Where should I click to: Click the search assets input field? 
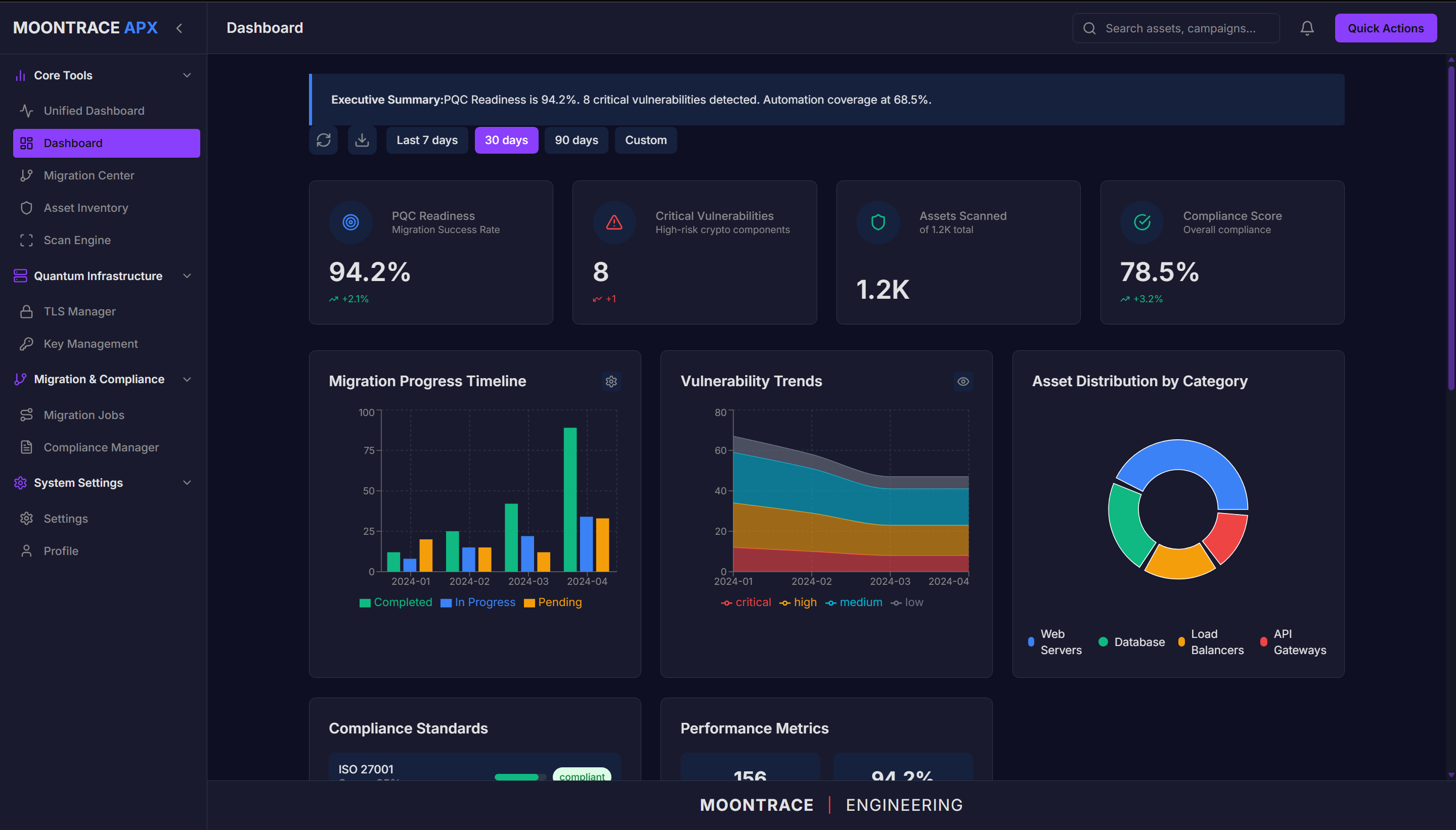pyautogui.click(x=1180, y=28)
